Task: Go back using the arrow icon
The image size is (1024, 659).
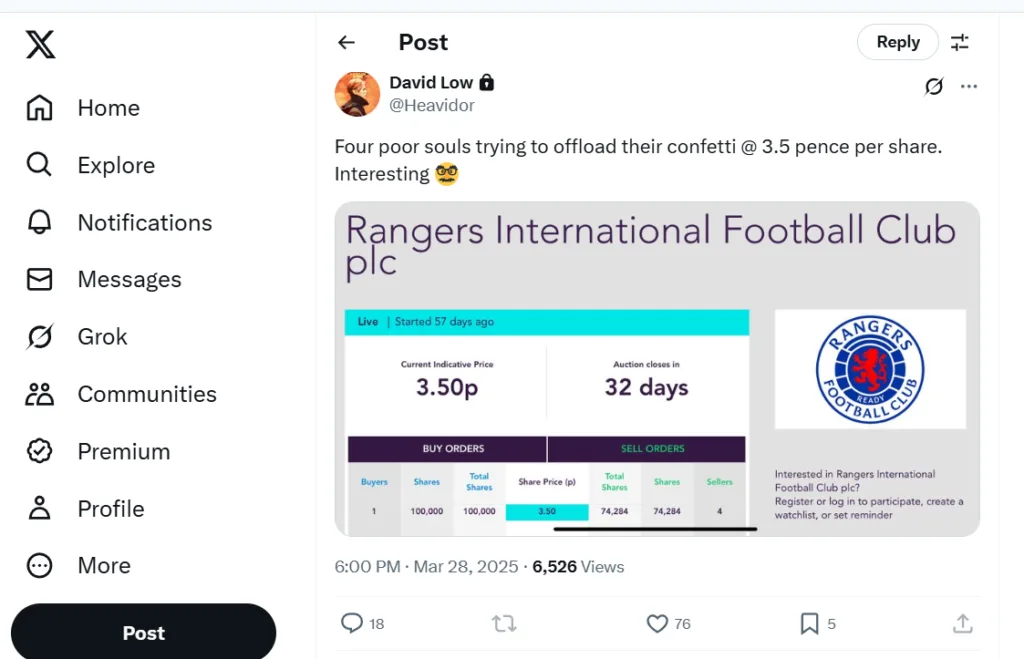Action: (346, 42)
